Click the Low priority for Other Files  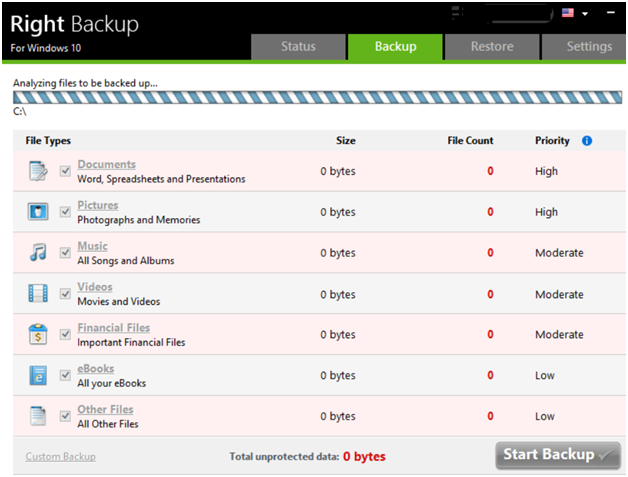point(545,416)
